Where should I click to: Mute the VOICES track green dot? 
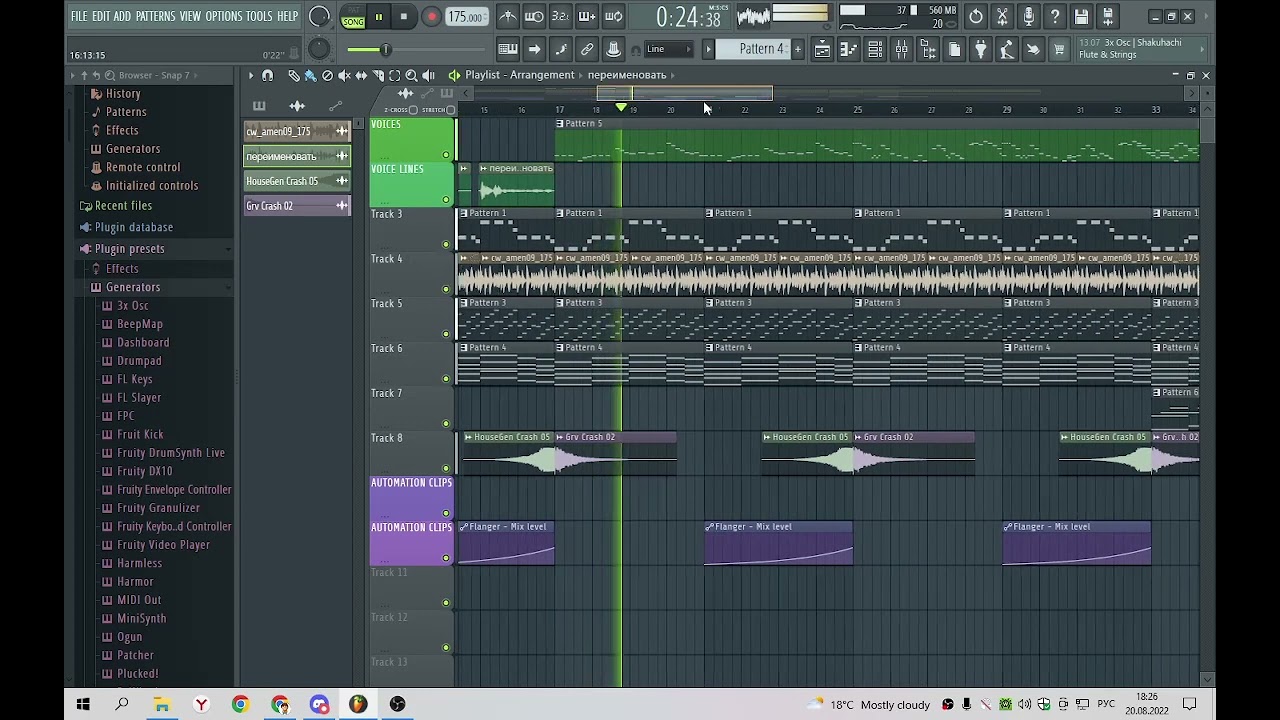(446, 155)
